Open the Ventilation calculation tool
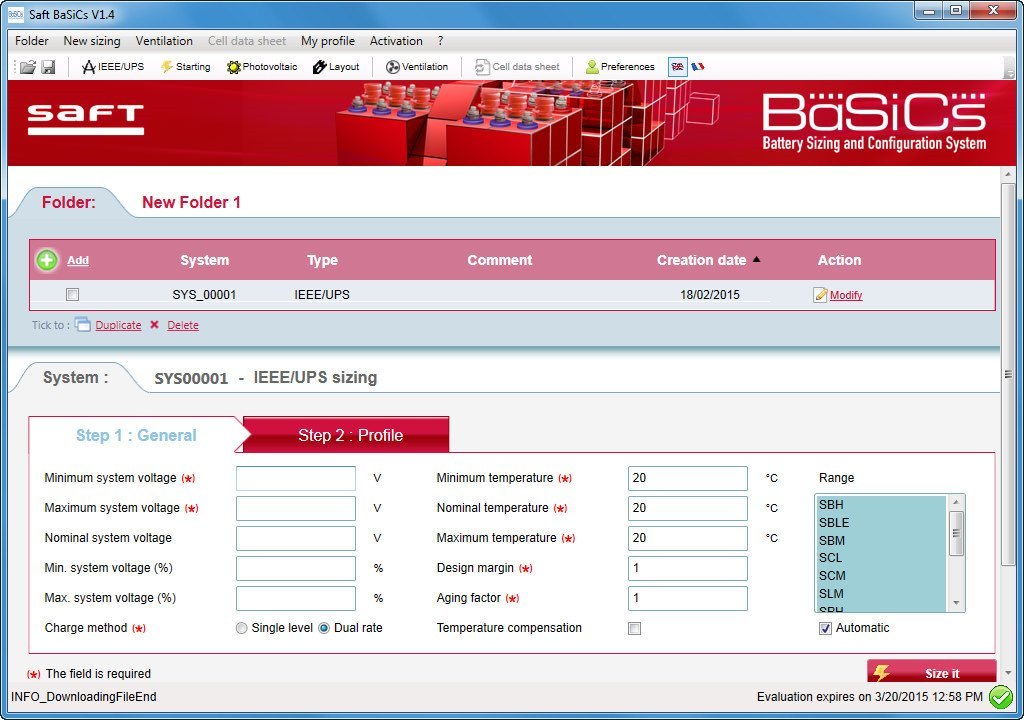1024x720 pixels. click(x=416, y=67)
